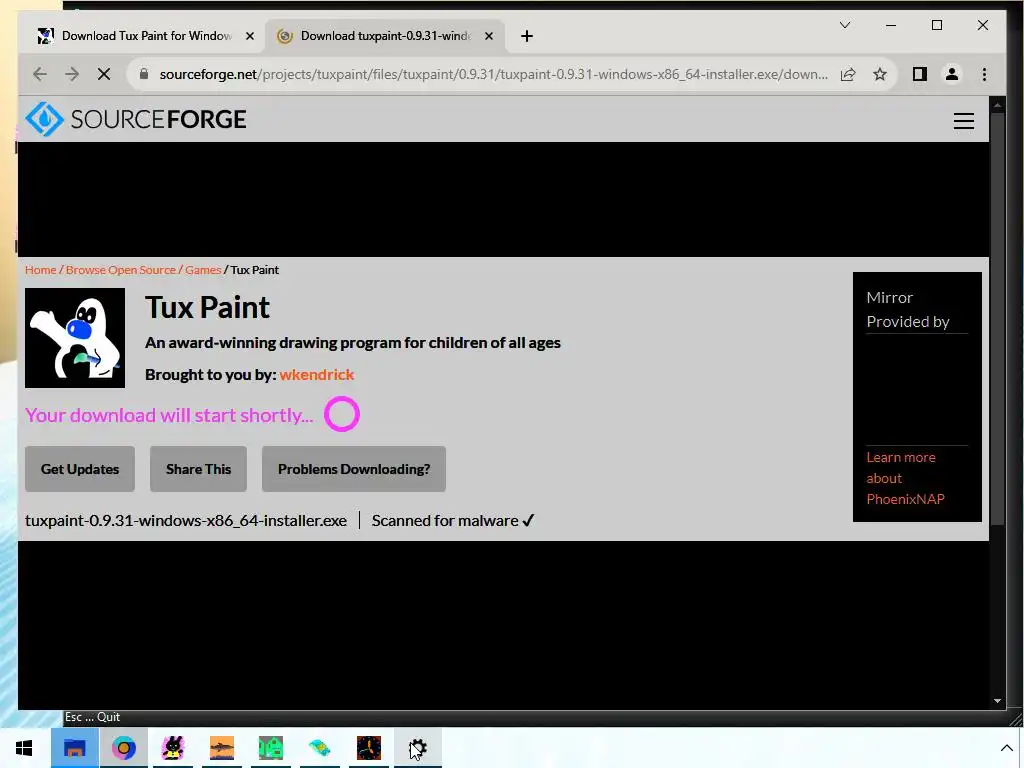1024x768 pixels.
Task: Click the tuxpaint-0.9.31-windows-x86_64-installer.exe filename
Action: [186, 520]
